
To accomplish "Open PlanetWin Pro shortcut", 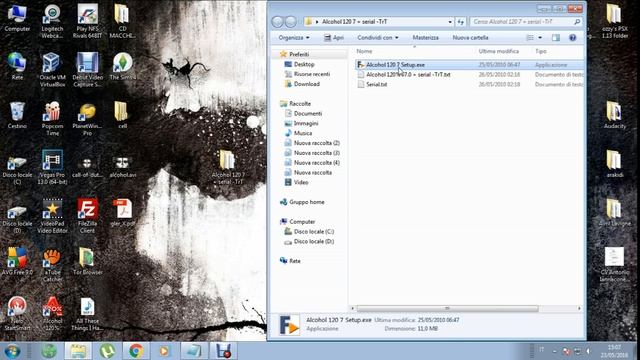I will (x=87, y=118).
